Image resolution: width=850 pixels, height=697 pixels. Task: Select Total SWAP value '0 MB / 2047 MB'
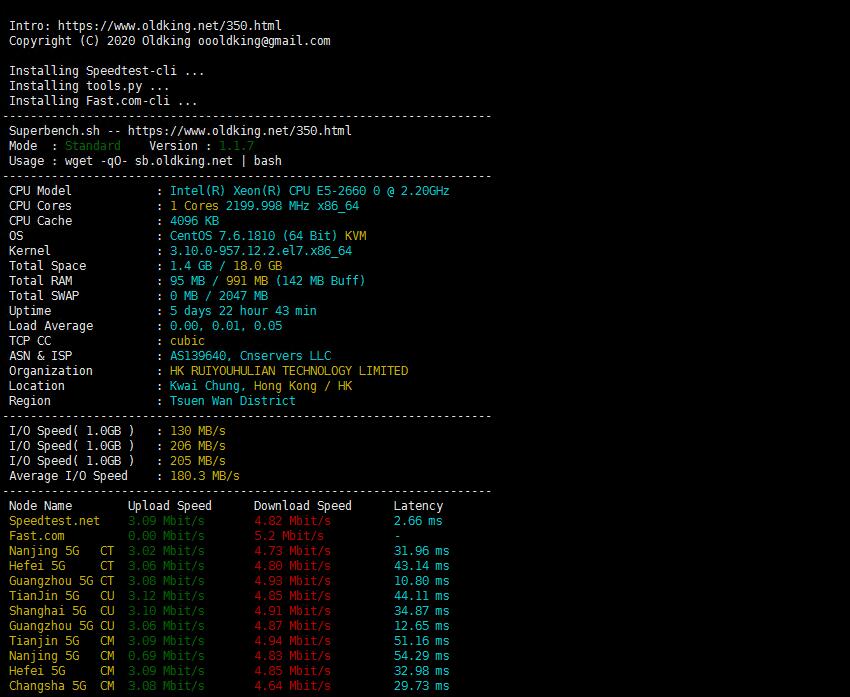[x=218, y=296]
